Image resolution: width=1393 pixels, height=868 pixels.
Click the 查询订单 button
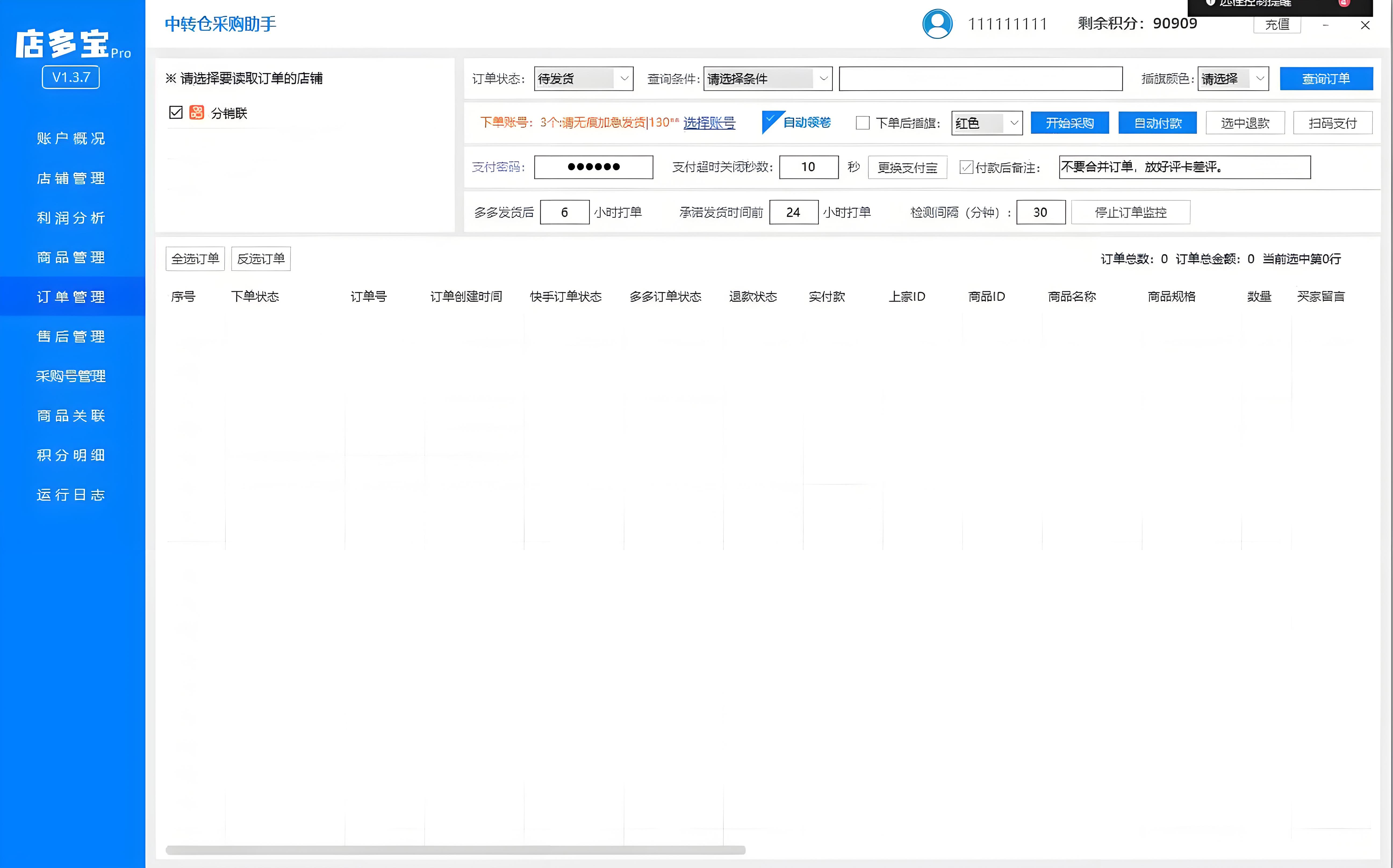click(x=1326, y=79)
